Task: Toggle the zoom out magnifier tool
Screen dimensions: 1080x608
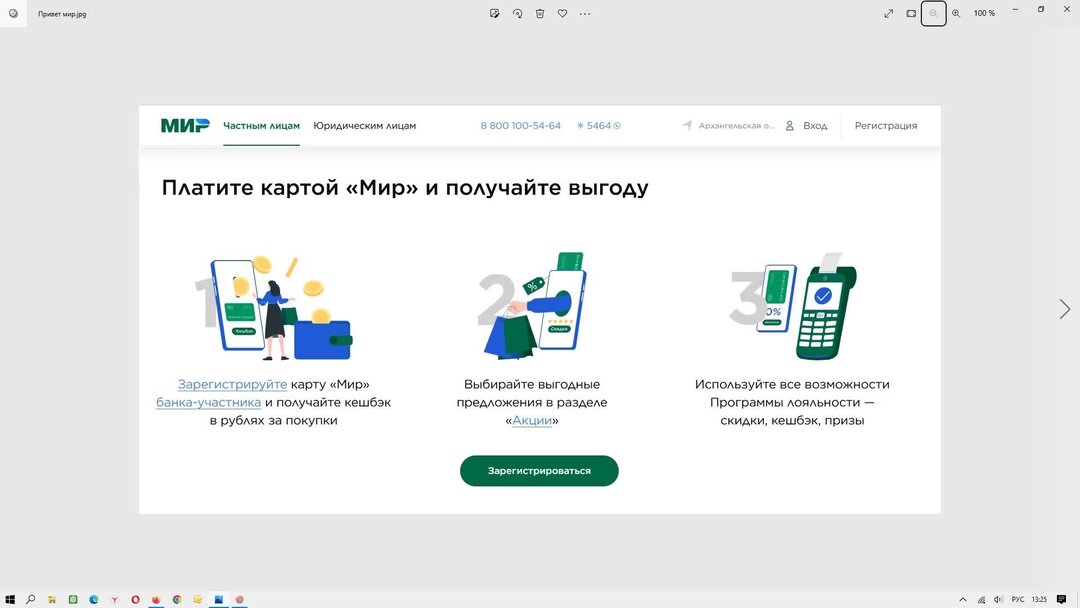Action: coord(933,13)
